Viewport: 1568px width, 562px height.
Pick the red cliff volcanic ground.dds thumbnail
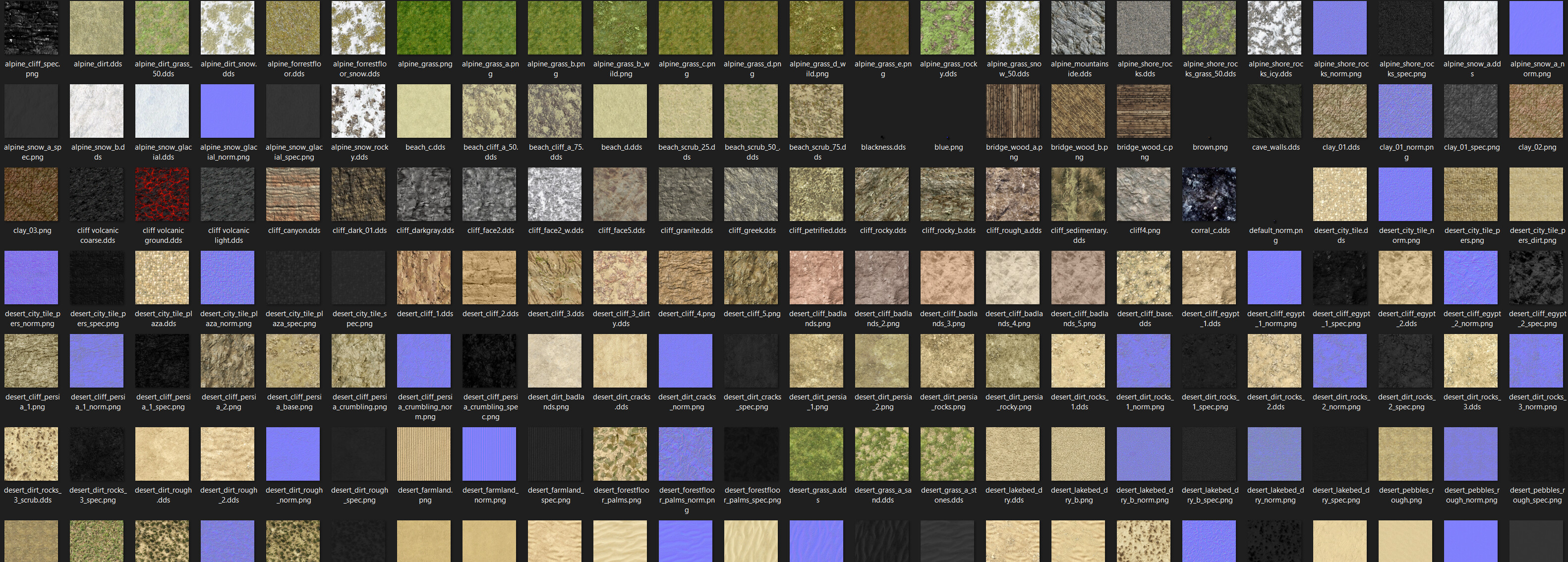(x=163, y=195)
